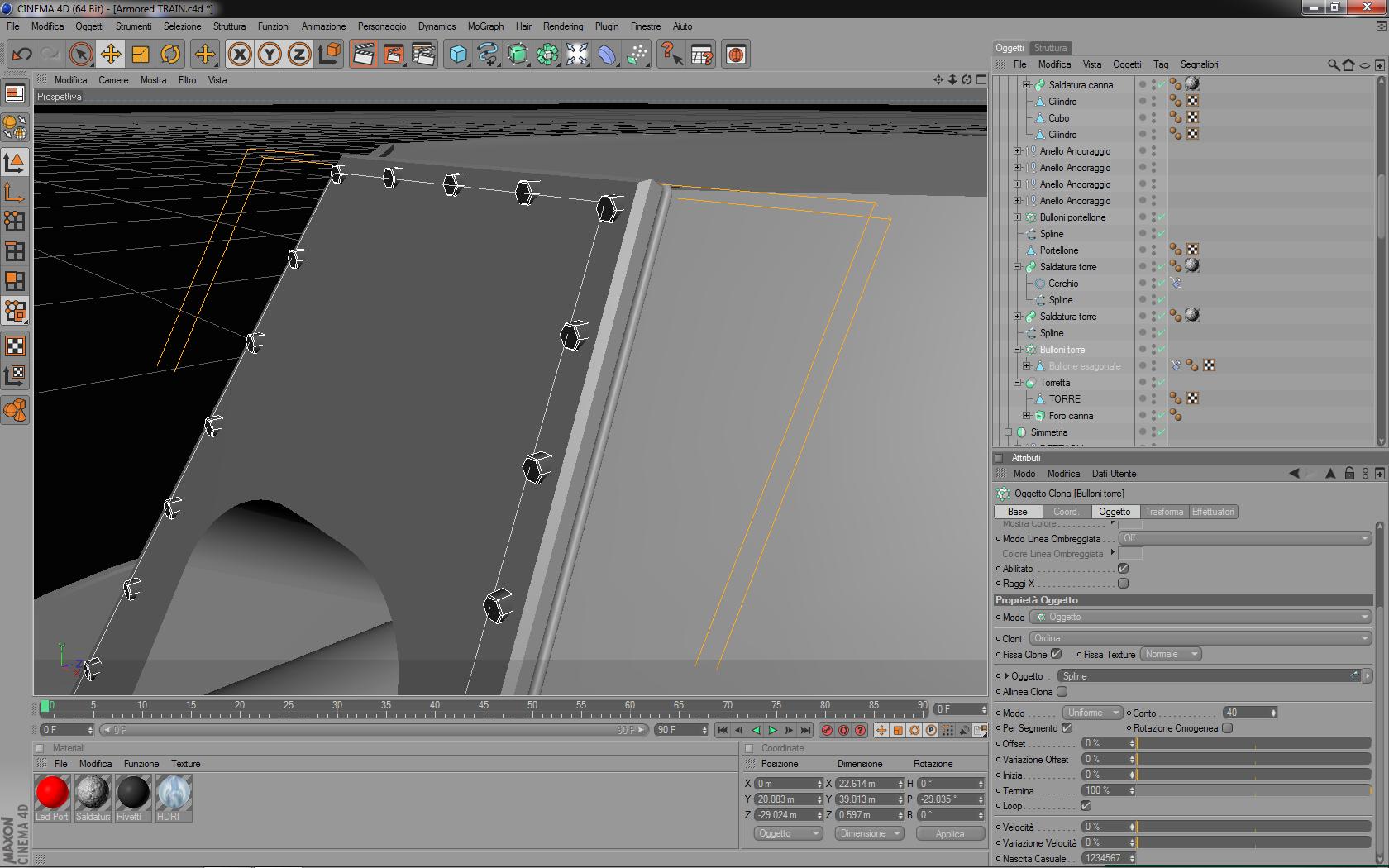
Task: Toggle the Per Segmento checkbox
Action: 1067,728
